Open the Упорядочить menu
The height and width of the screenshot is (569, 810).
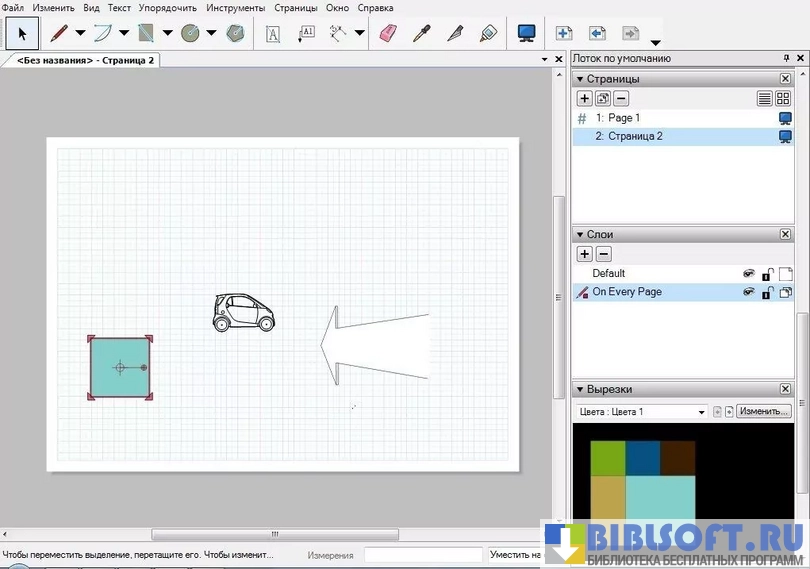[x=169, y=7]
